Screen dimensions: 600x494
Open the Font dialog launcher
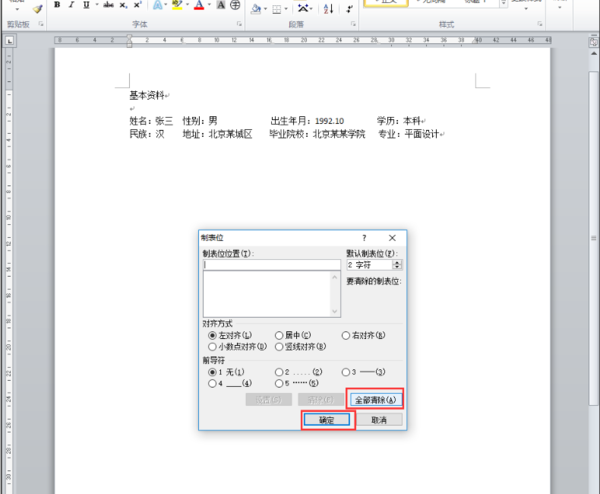pos(240,24)
